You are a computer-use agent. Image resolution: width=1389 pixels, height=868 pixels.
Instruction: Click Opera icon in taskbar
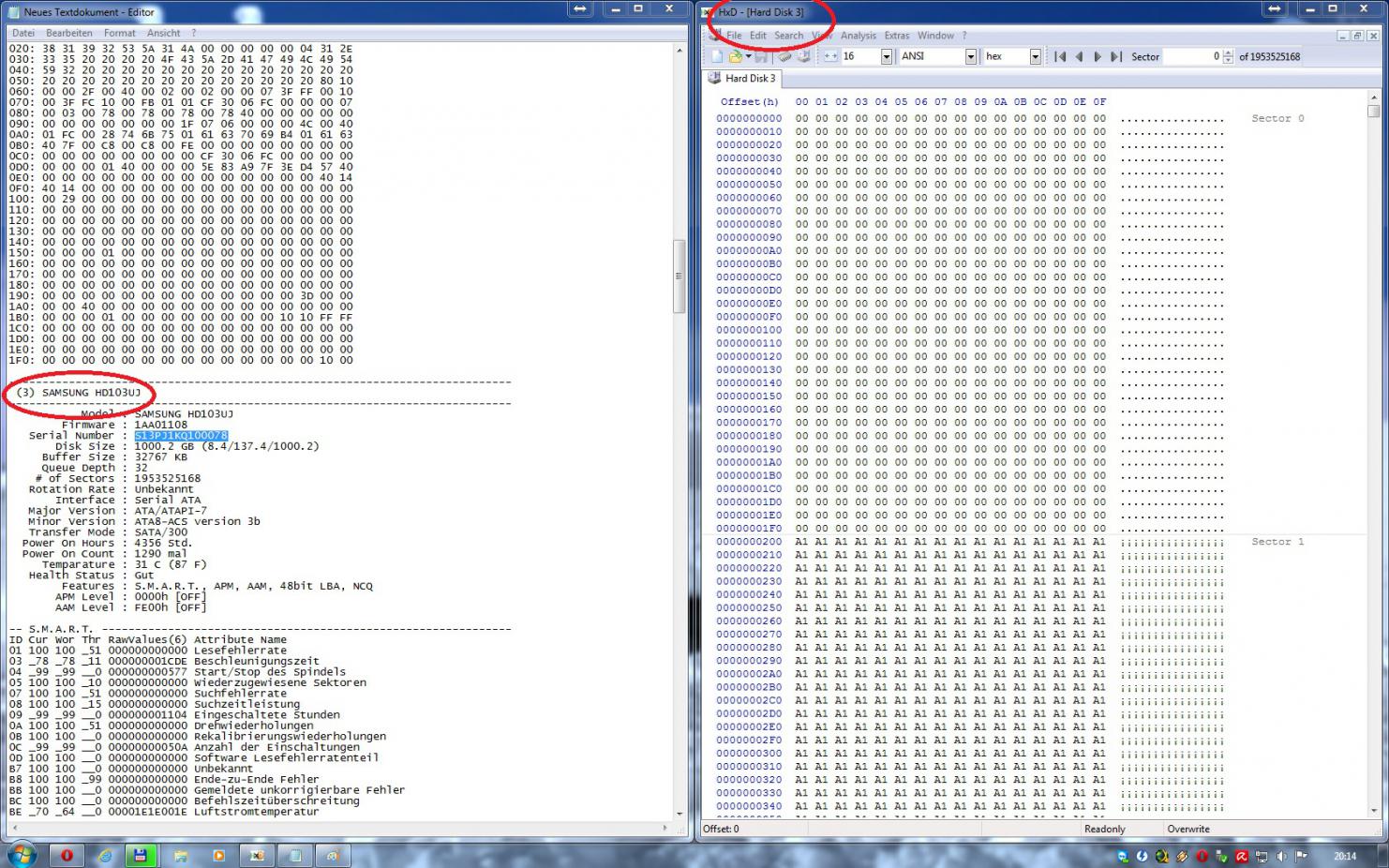(x=67, y=855)
